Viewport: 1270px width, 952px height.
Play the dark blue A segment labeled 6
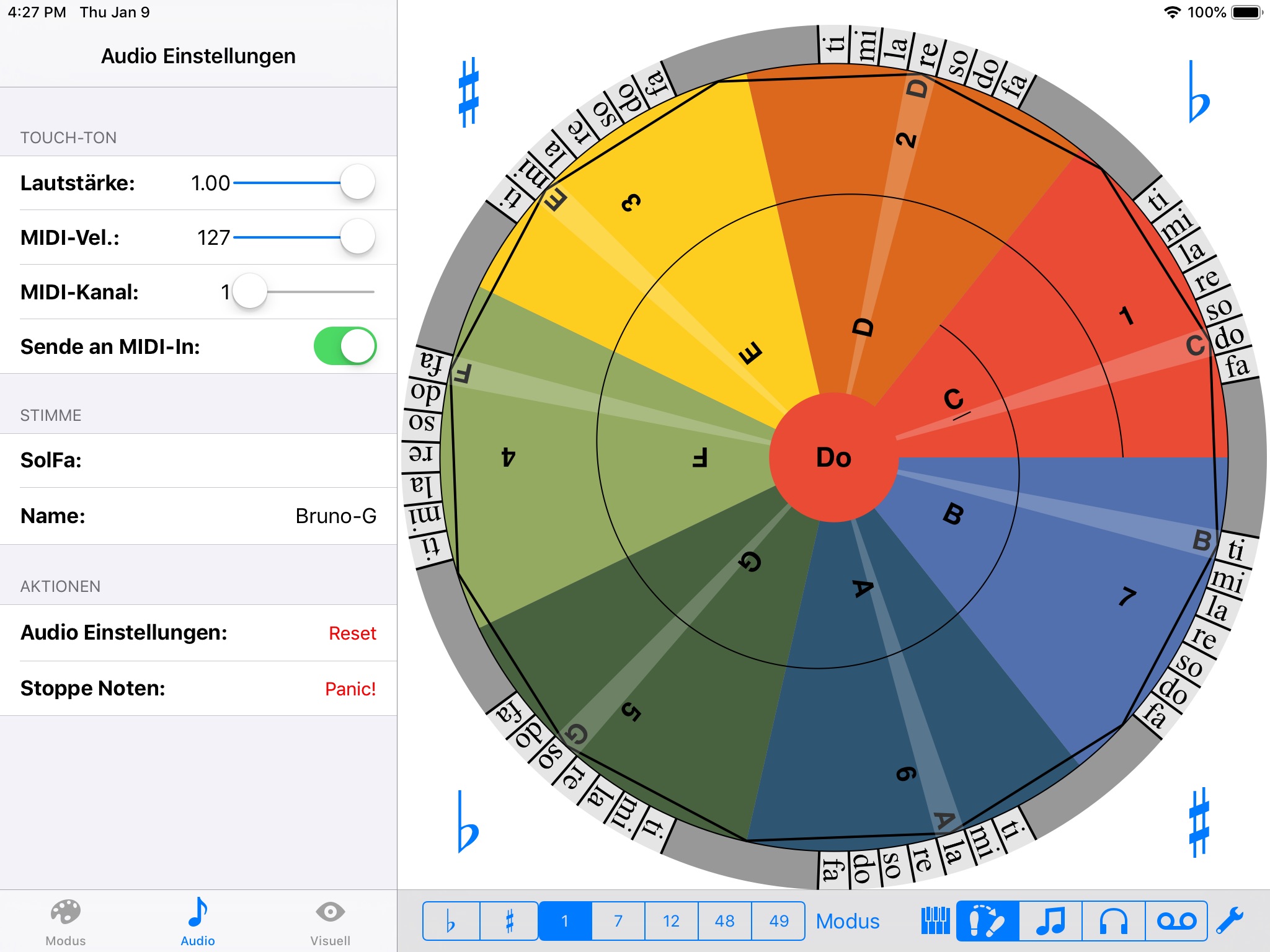(906, 773)
